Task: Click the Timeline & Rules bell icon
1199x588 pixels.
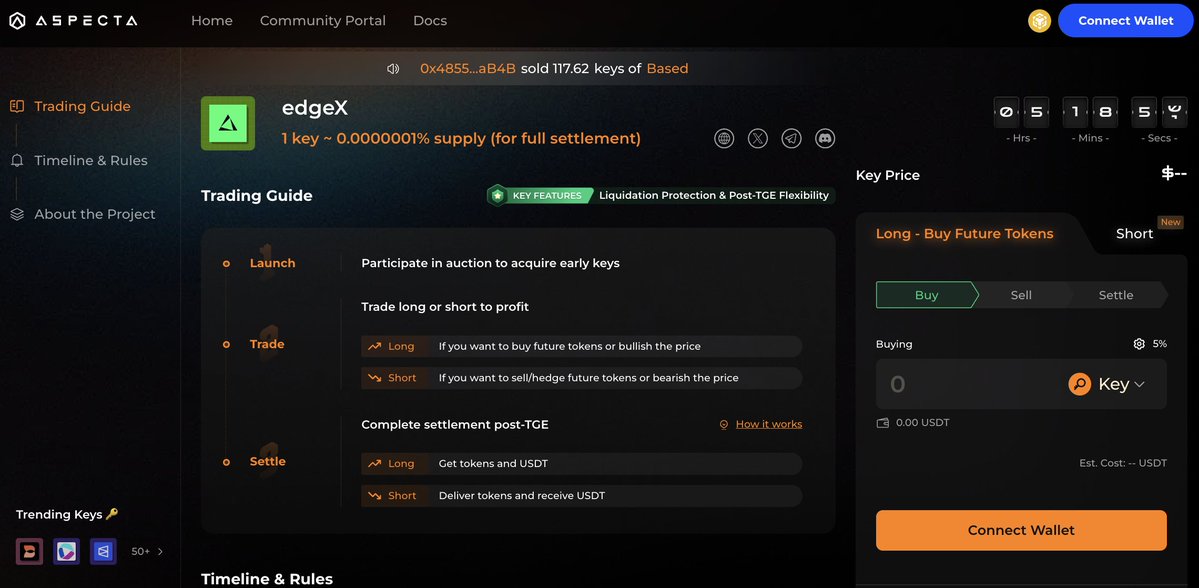Action: [17, 161]
